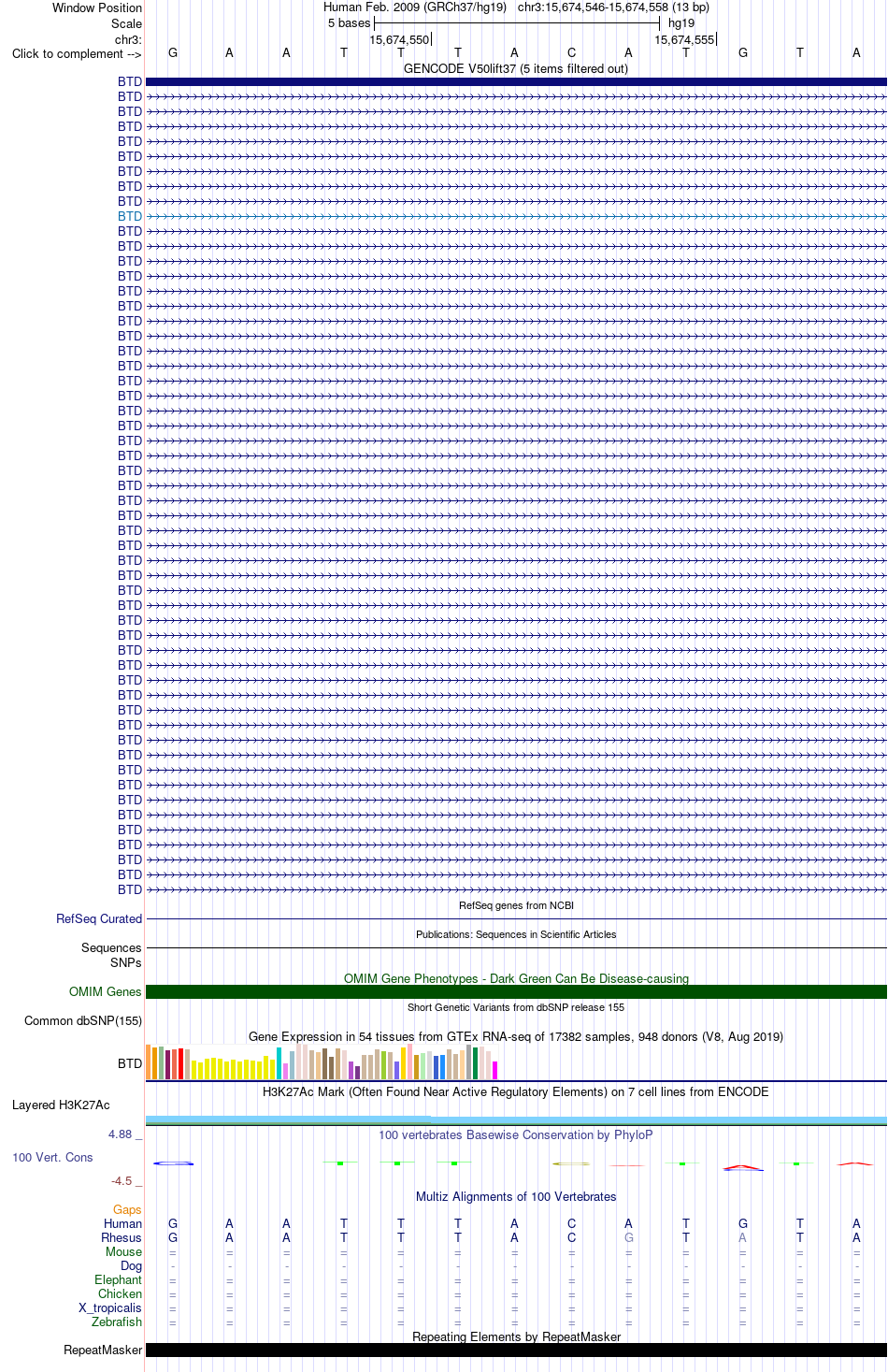The width and height of the screenshot is (888, 1372).
Task: Click the 'hg19' label beside the scale bar
Action: point(681,23)
